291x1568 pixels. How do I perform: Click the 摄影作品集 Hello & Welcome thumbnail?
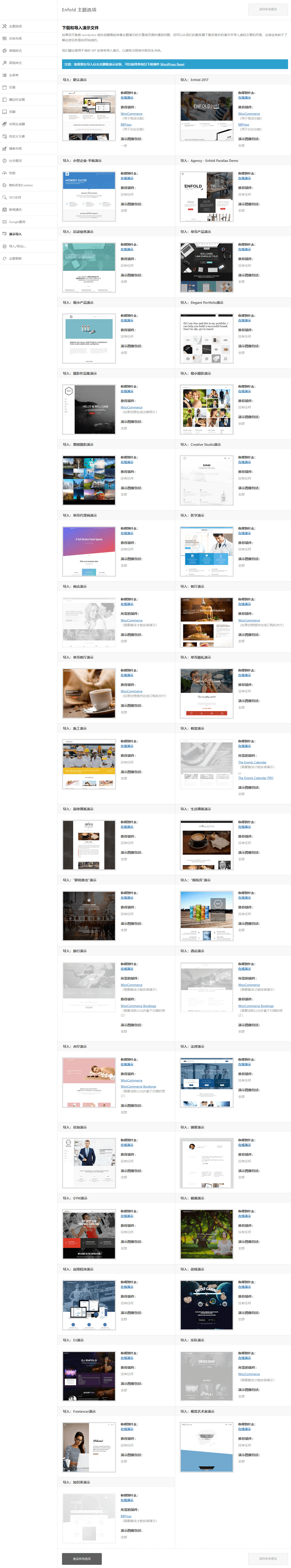(89, 409)
